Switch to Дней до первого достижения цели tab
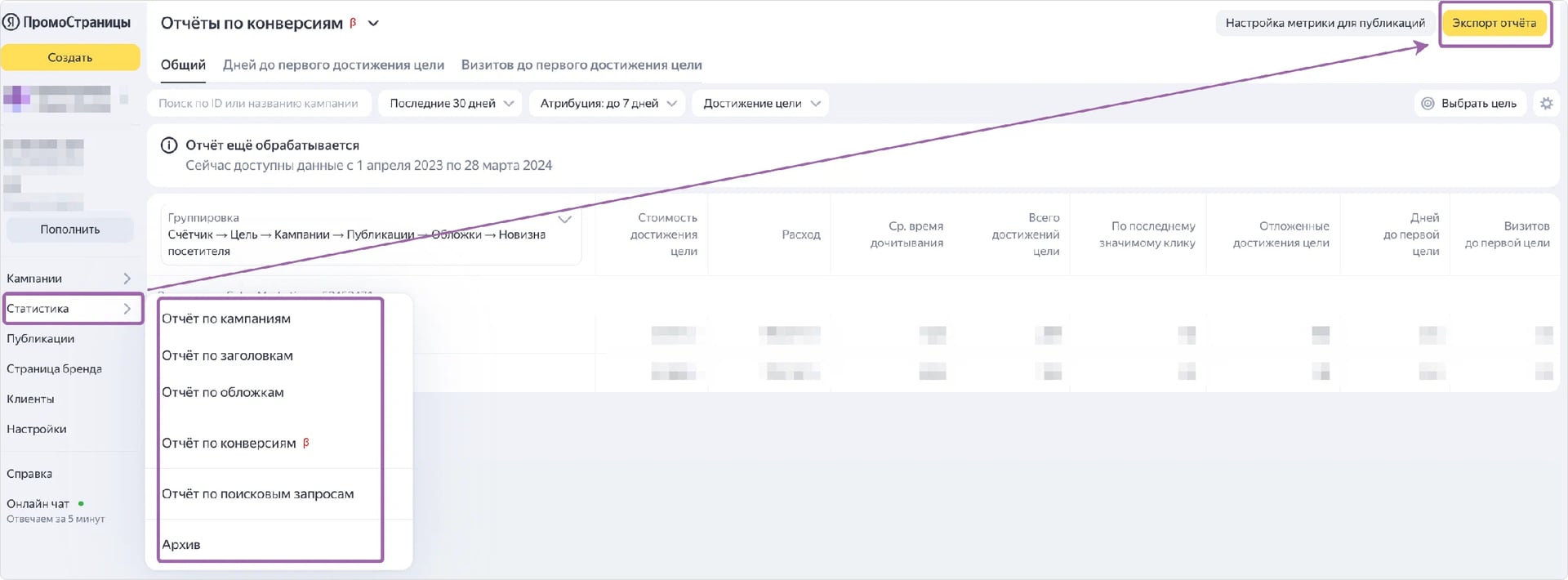Viewport: 1568px width, 580px height. click(333, 65)
